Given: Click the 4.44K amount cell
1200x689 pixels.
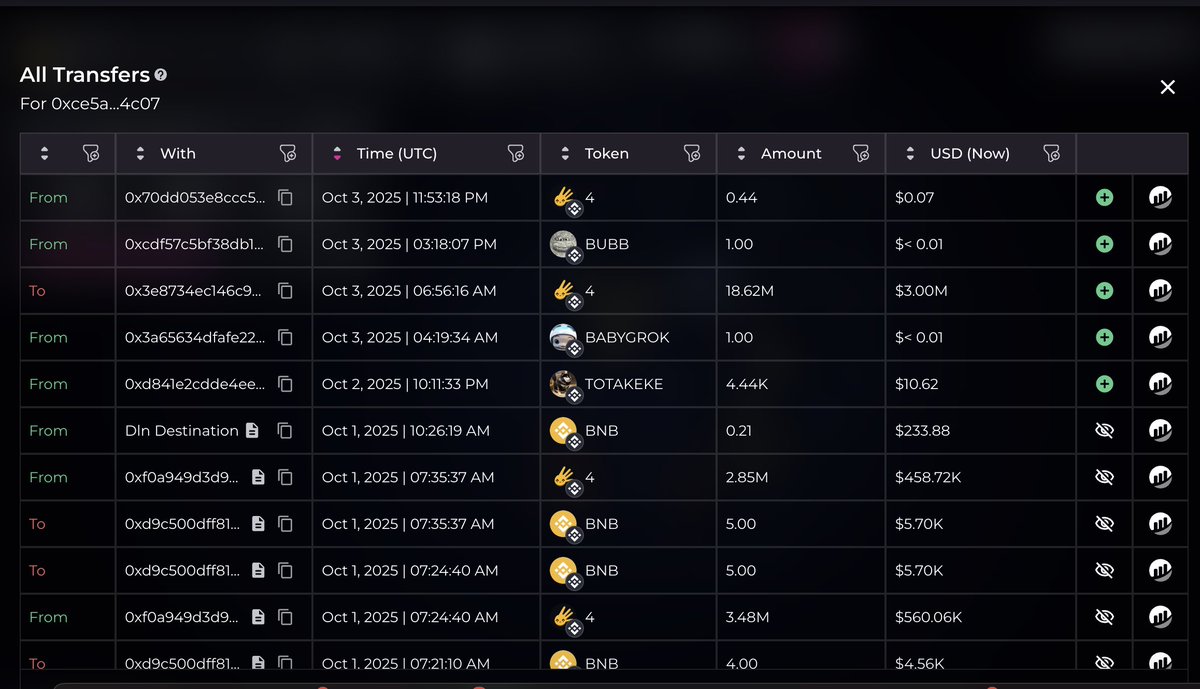Looking at the screenshot, I should 745,384.
